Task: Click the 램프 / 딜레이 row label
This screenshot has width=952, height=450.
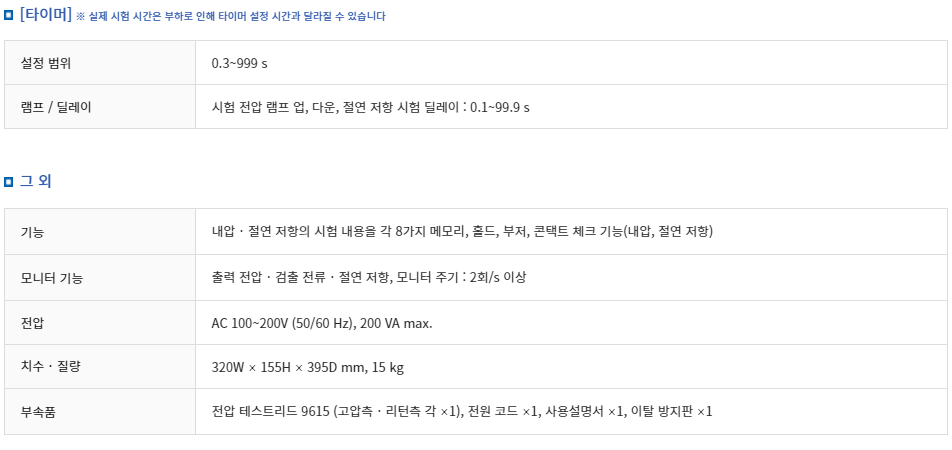Action: (x=56, y=107)
